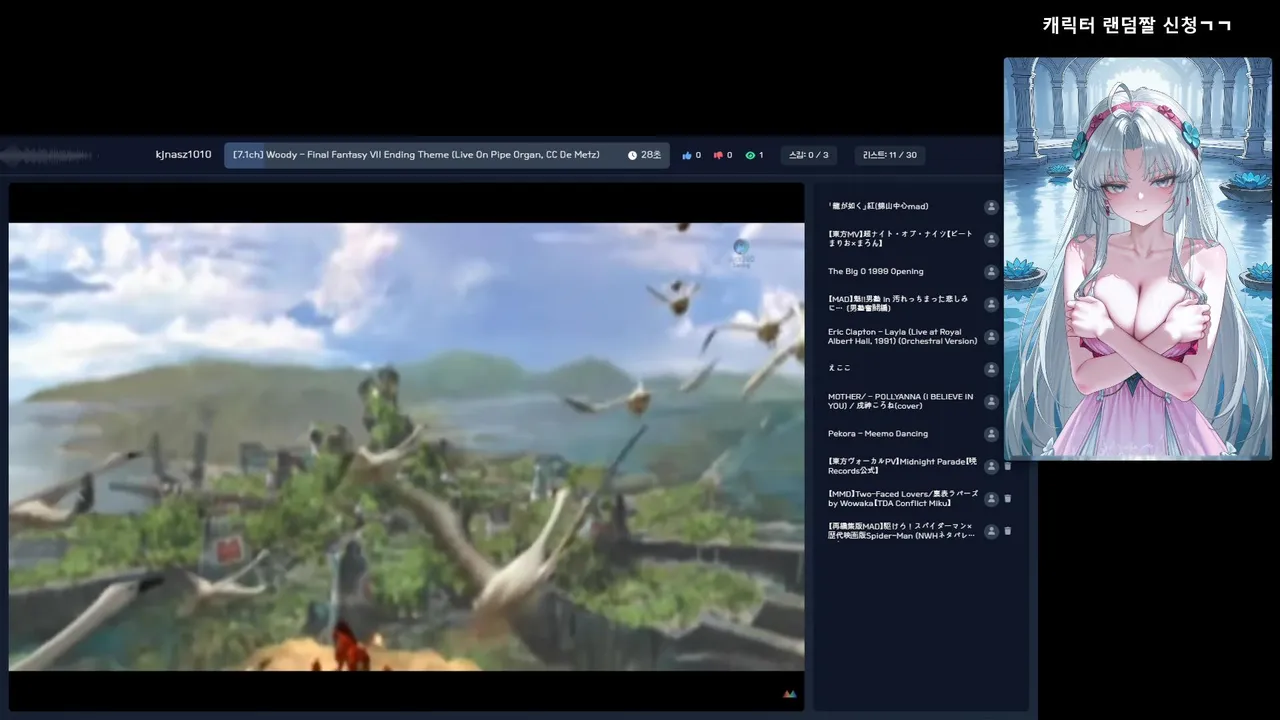Select playlist entry 東方ヴォーカルPV Midnight Parade

900,466
